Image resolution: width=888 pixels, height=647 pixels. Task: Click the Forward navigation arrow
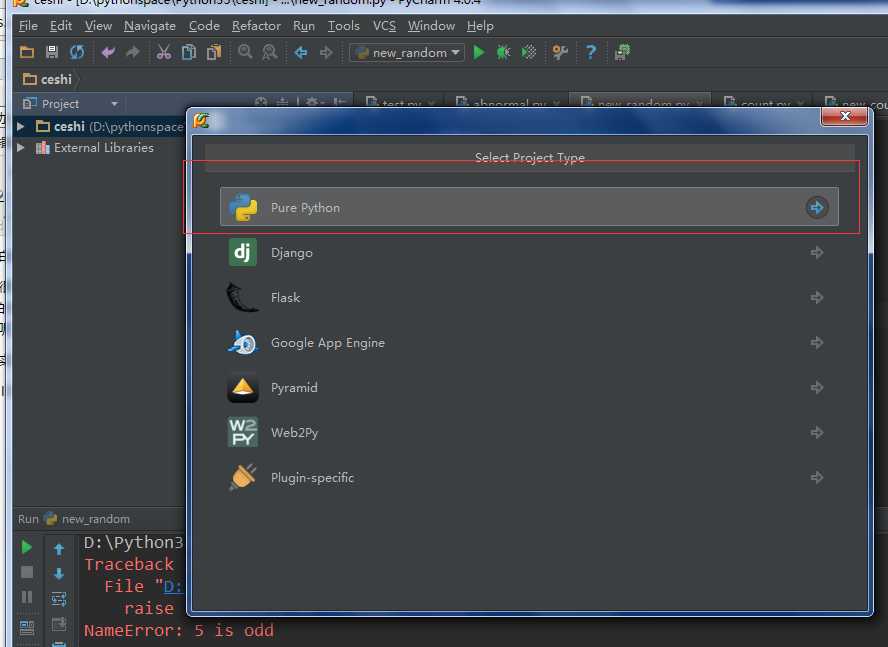point(326,53)
